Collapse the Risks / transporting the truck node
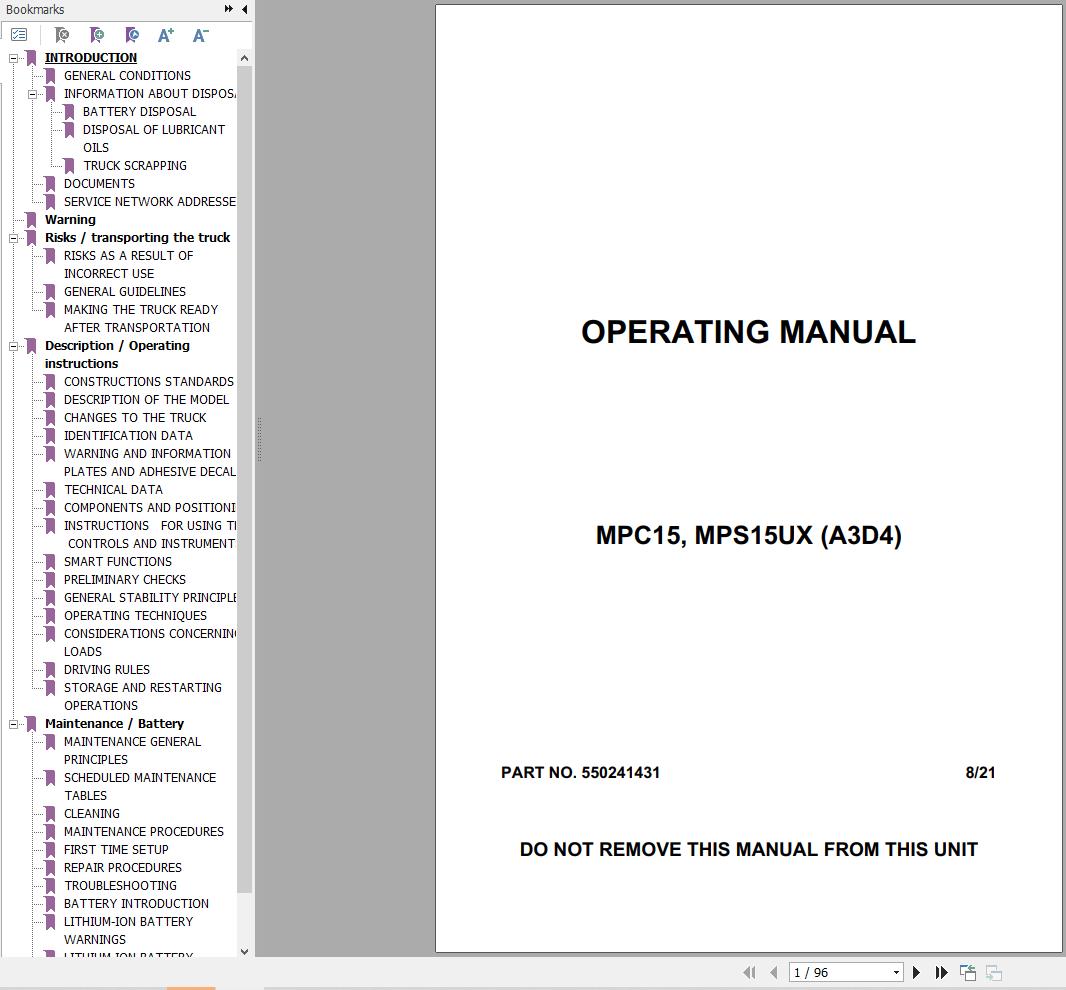Viewport: 1066px width, 990px height. pos(13,239)
